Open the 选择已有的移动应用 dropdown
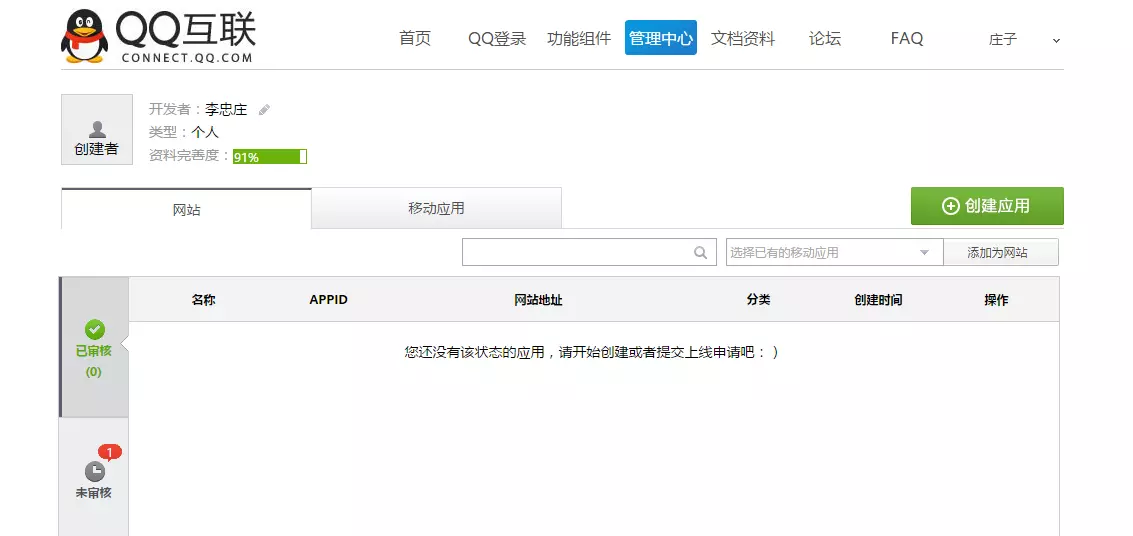 tap(835, 252)
